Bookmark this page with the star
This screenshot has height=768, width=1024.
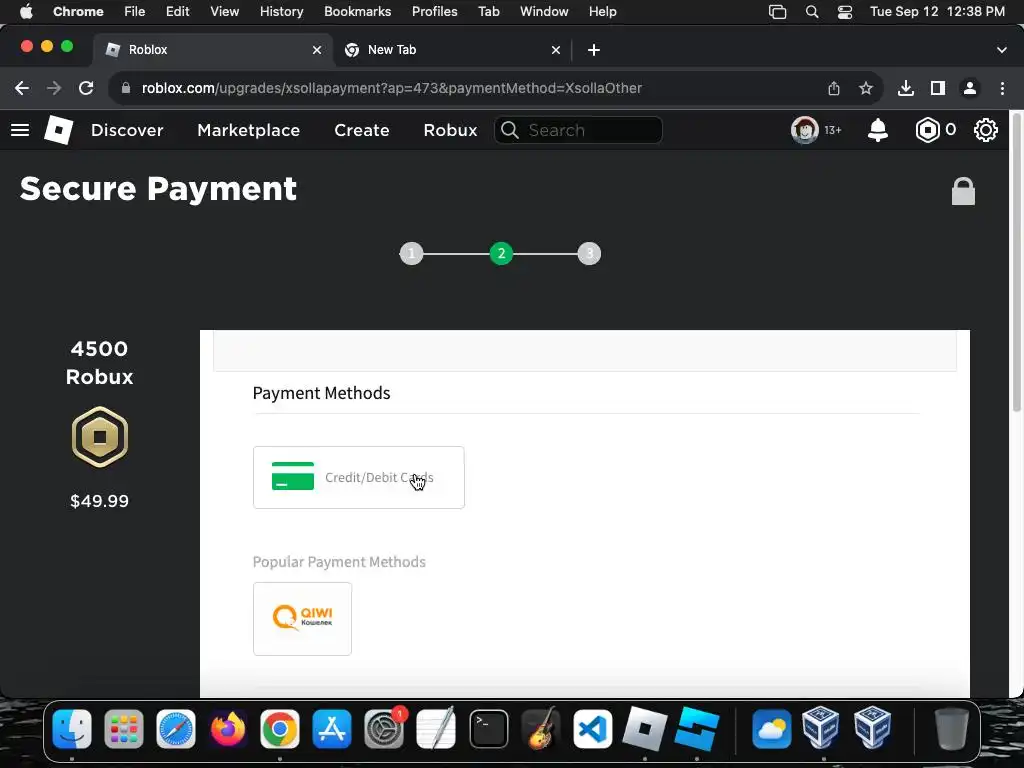866,88
